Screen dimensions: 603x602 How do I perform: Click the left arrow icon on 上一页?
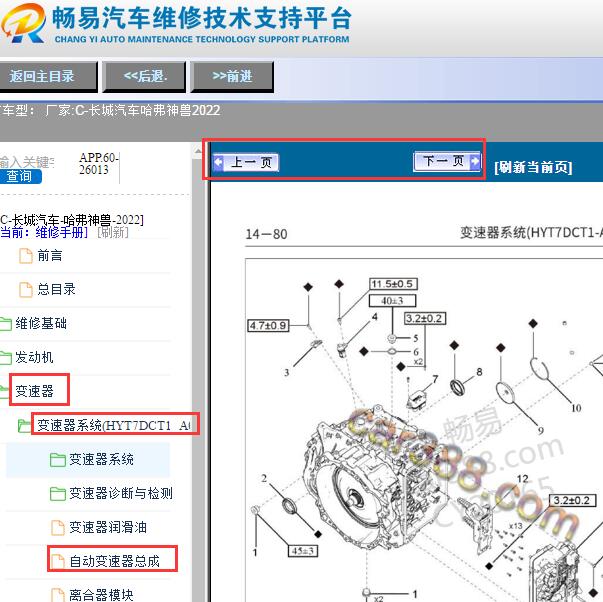pos(218,162)
